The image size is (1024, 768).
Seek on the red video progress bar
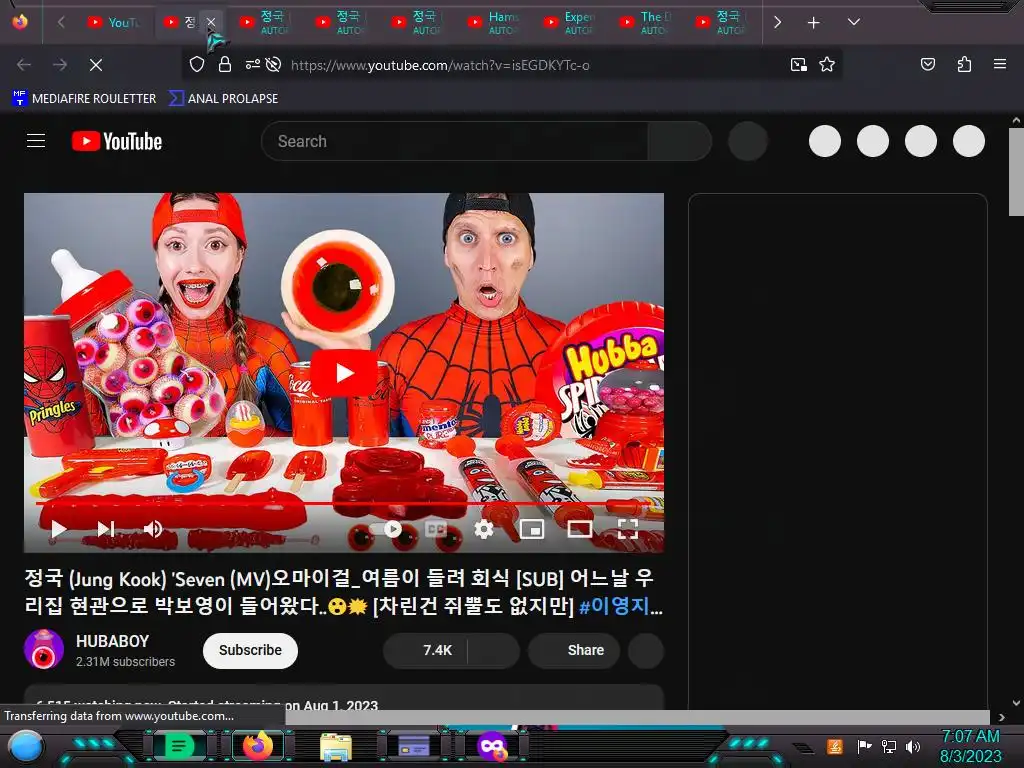(x=344, y=504)
